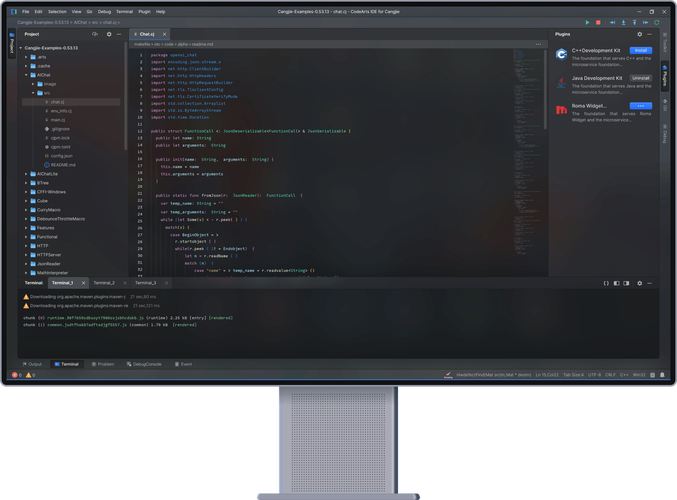Screen dimensions: 677x500
Task: Open the Debug side tab on right
Action: pos(665,133)
